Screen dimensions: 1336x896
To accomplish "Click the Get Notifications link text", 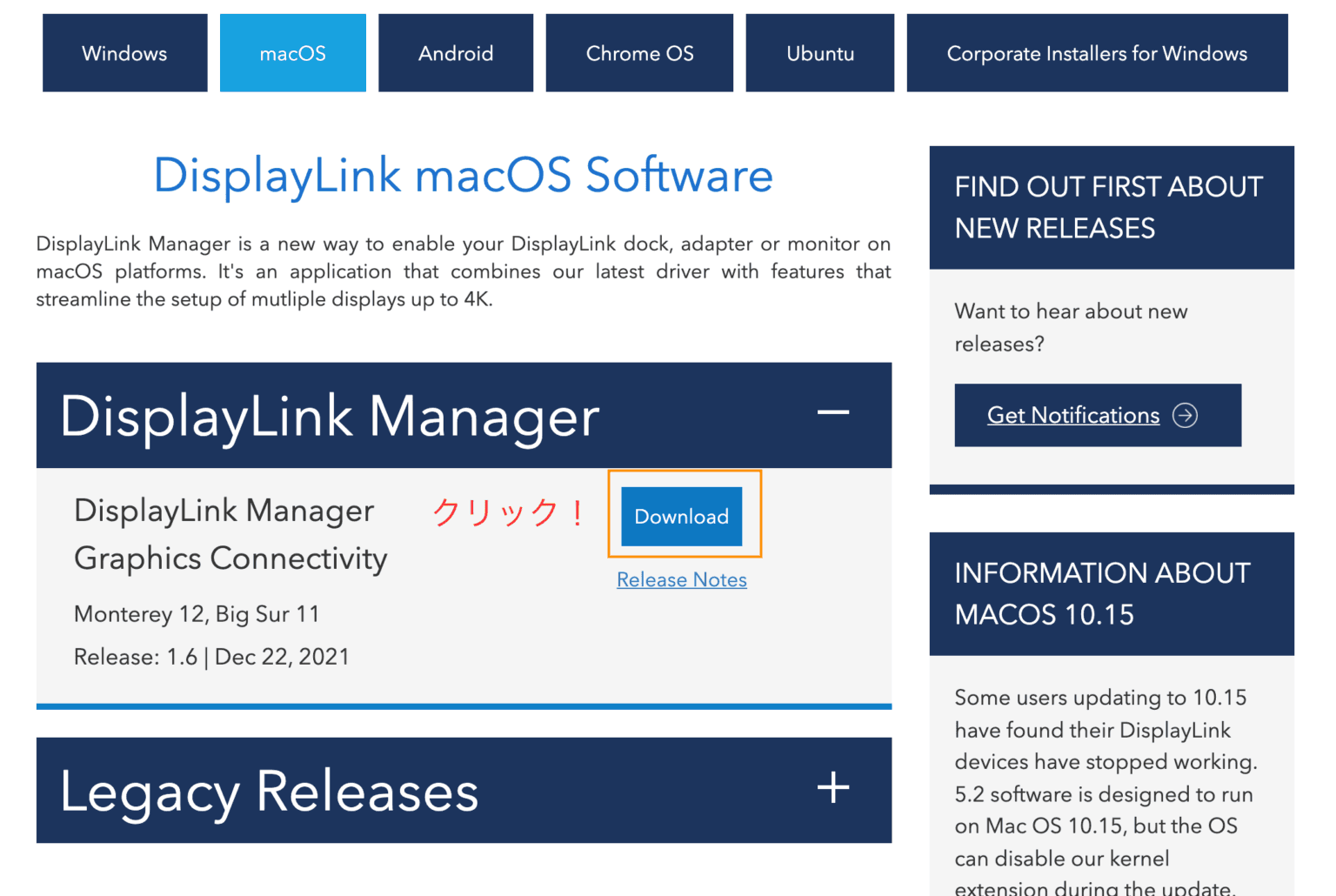I will click(x=1072, y=416).
